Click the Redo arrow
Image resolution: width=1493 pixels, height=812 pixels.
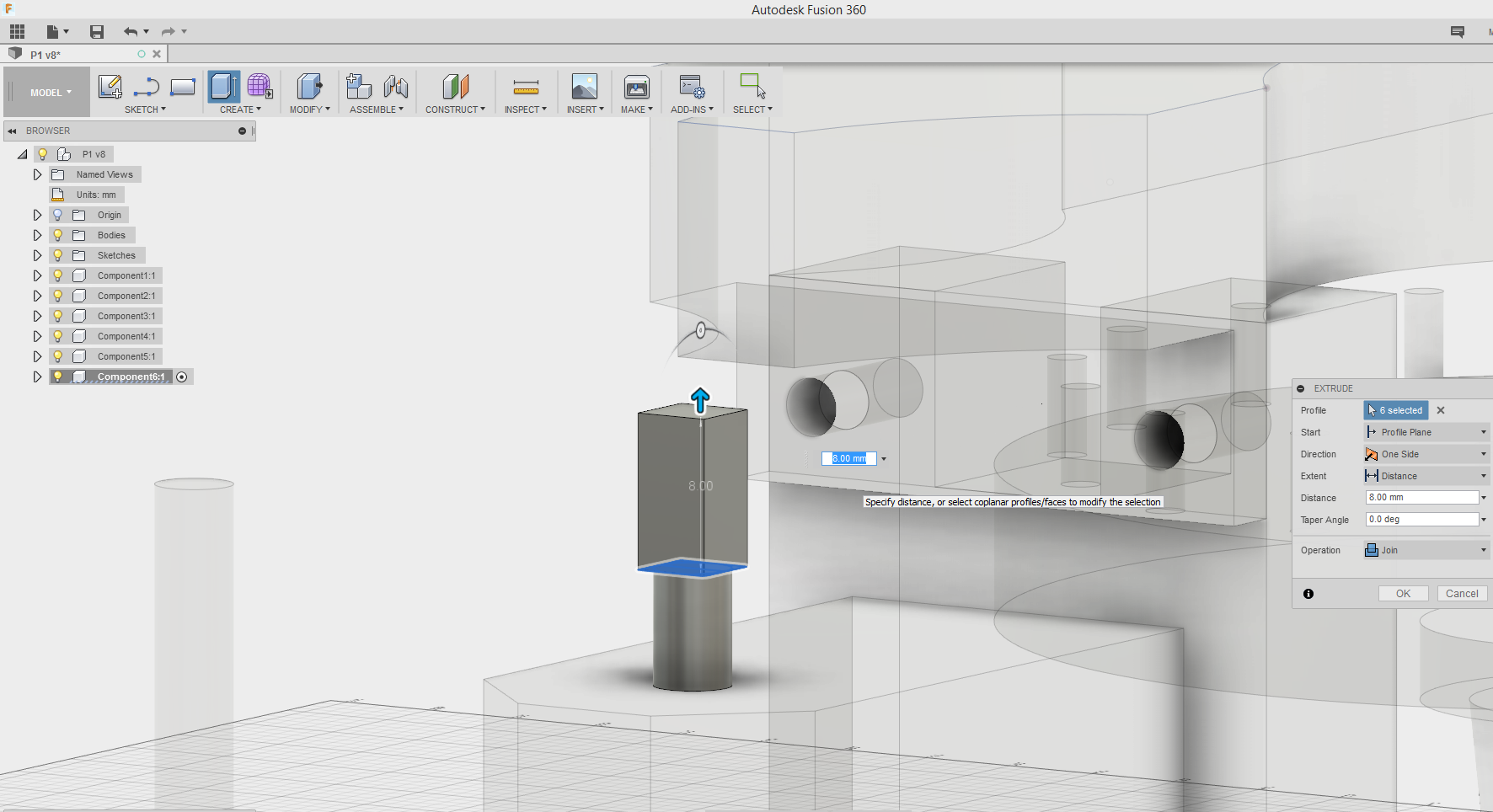[168, 32]
